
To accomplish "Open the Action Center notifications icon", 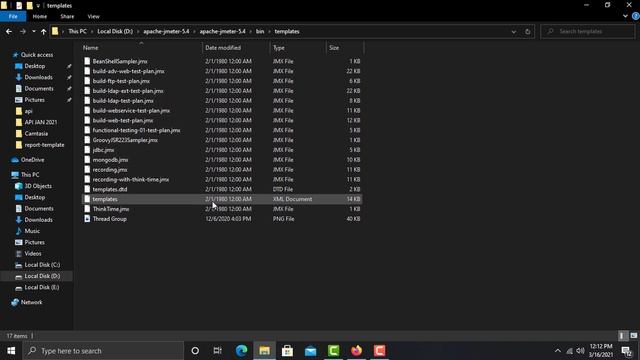I will click(627, 351).
